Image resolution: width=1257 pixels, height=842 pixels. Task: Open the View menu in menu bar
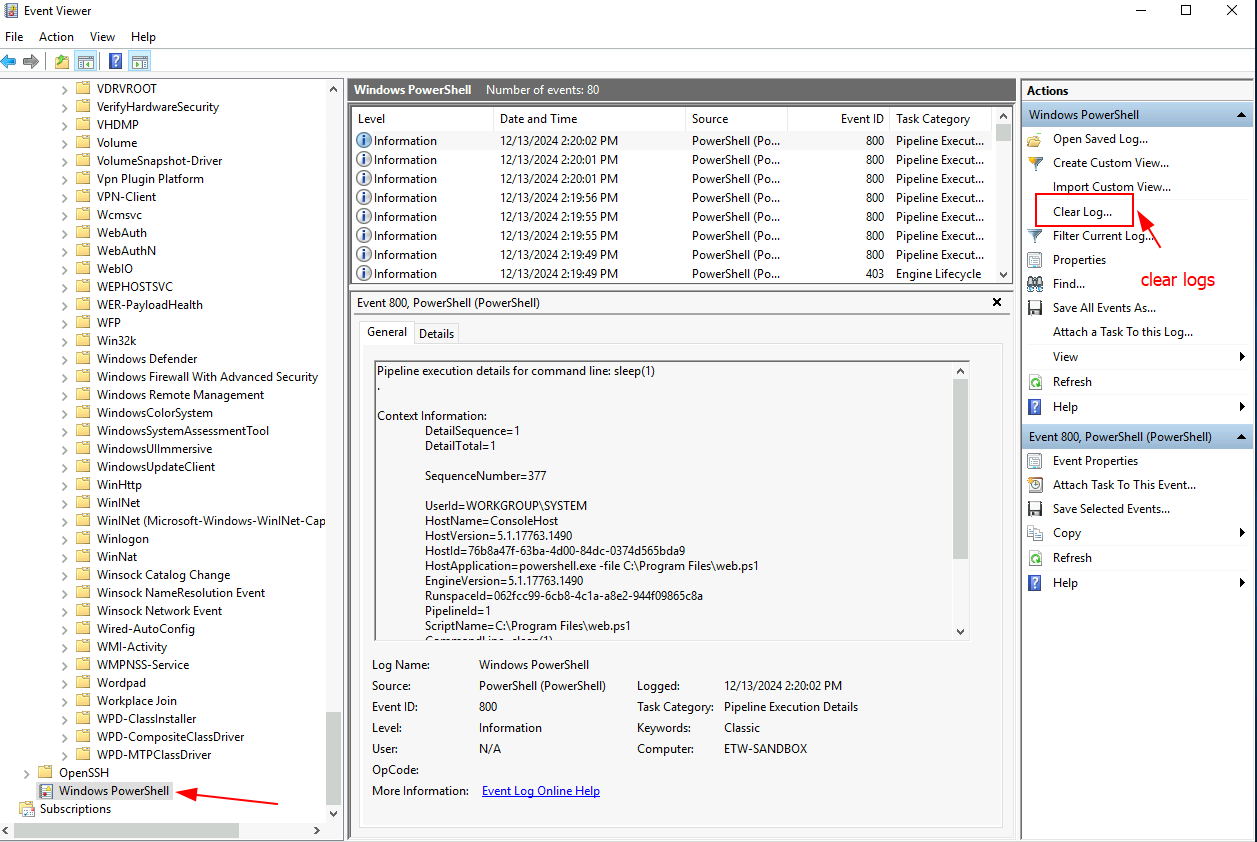[103, 37]
